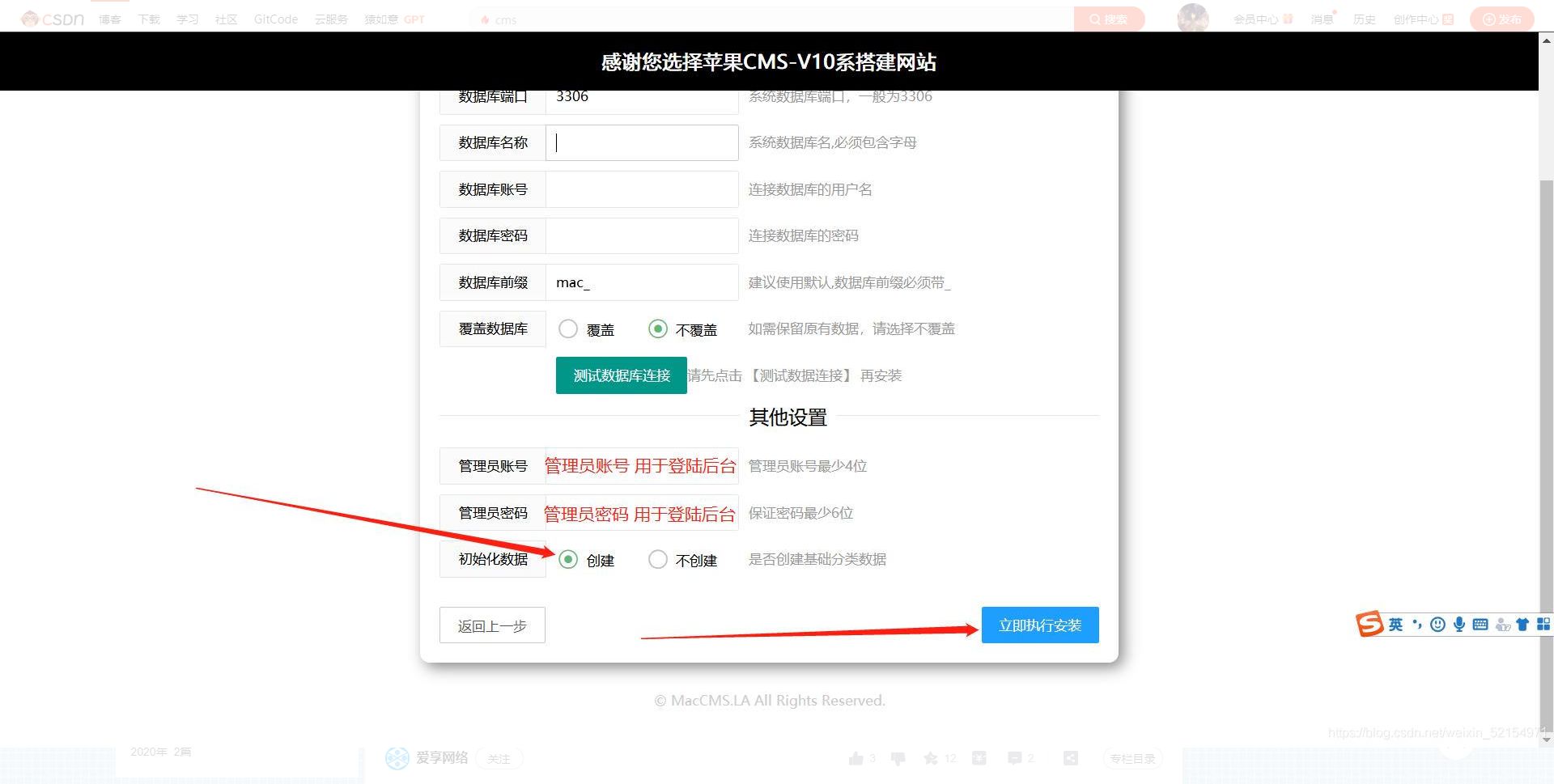Open Sogou emoji smiley panel
This screenshot has width=1554, height=784.
click(1437, 625)
